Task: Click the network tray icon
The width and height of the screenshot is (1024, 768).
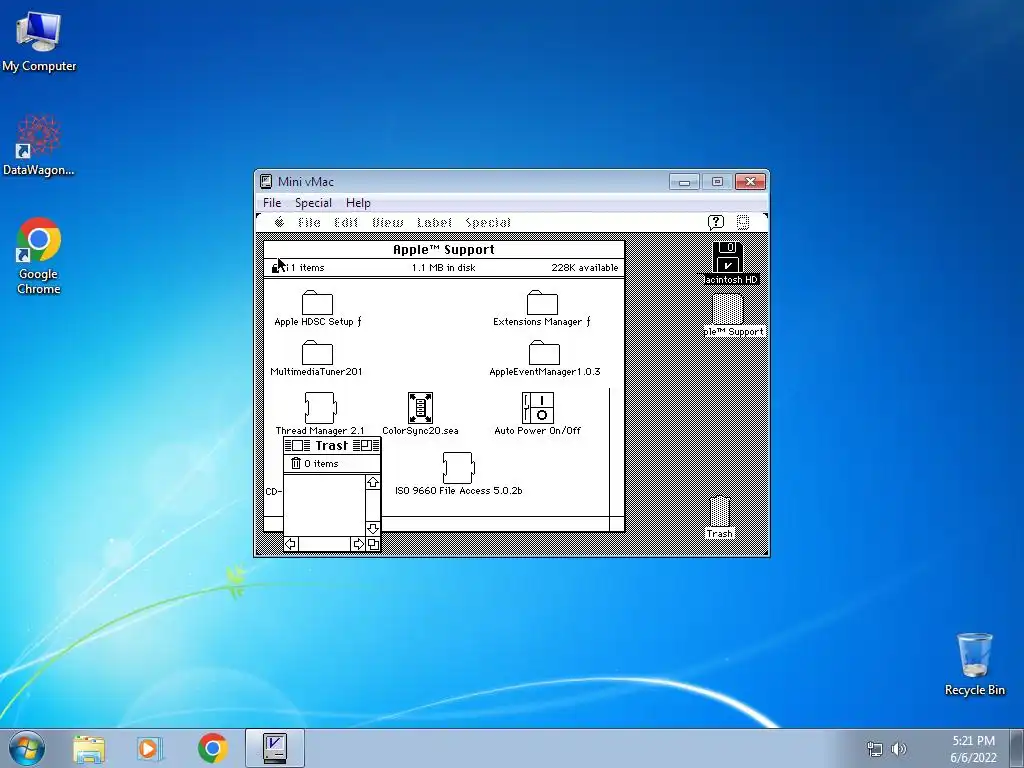Action: point(874,749)
